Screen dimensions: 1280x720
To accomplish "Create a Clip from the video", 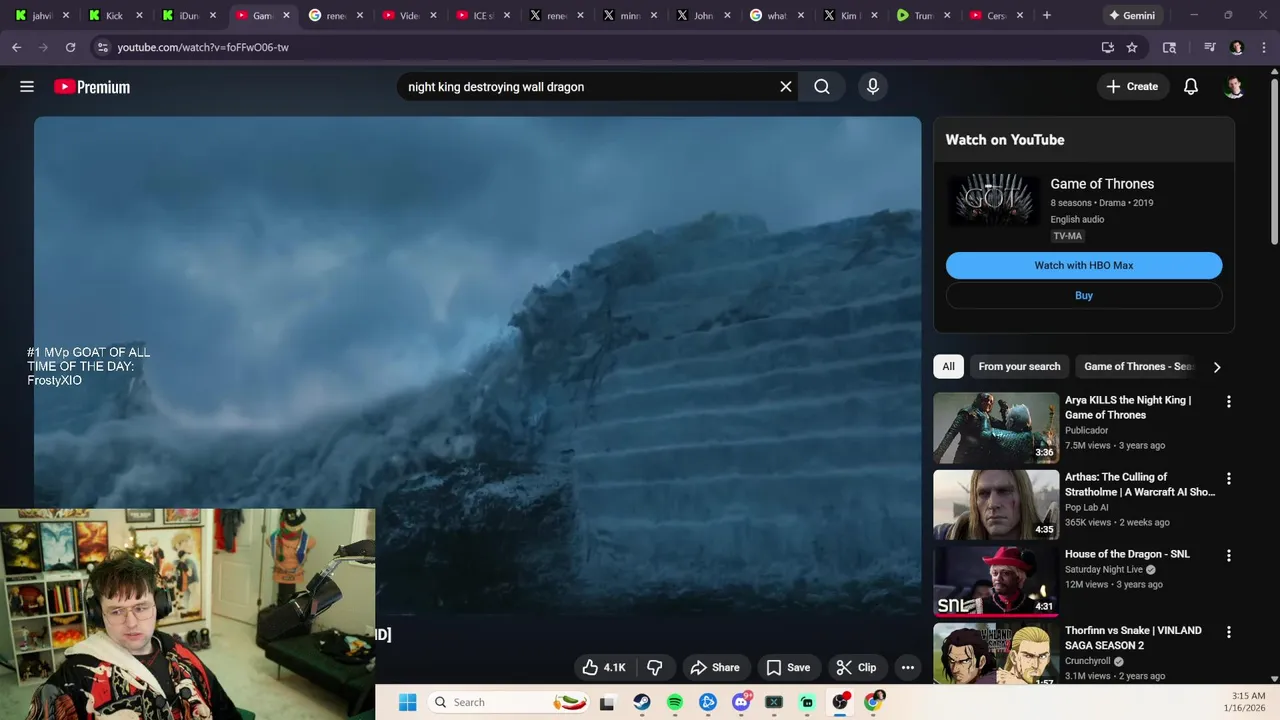I will (x=857, y=668).
